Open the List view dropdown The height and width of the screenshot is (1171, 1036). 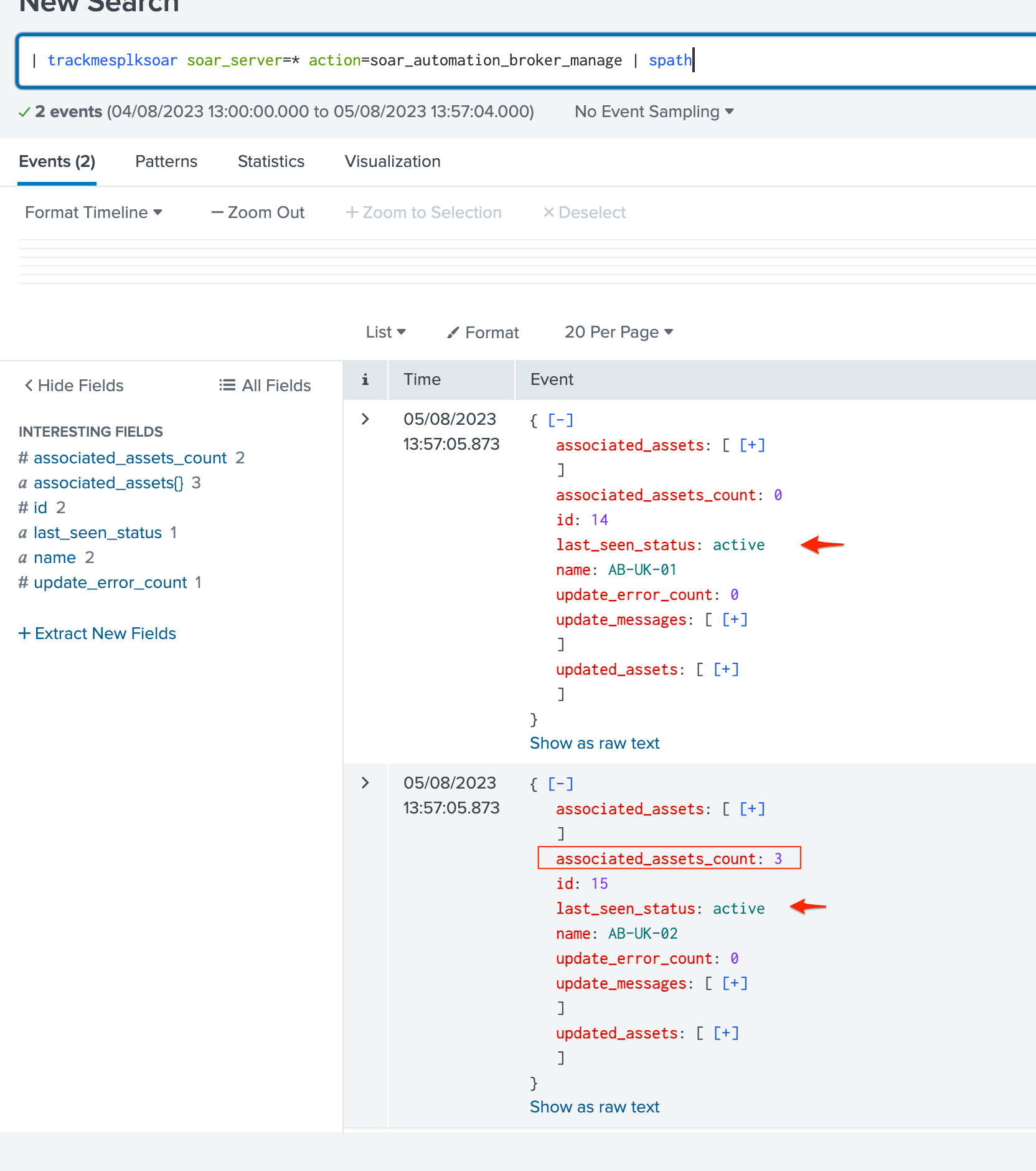tap(385, 332)
